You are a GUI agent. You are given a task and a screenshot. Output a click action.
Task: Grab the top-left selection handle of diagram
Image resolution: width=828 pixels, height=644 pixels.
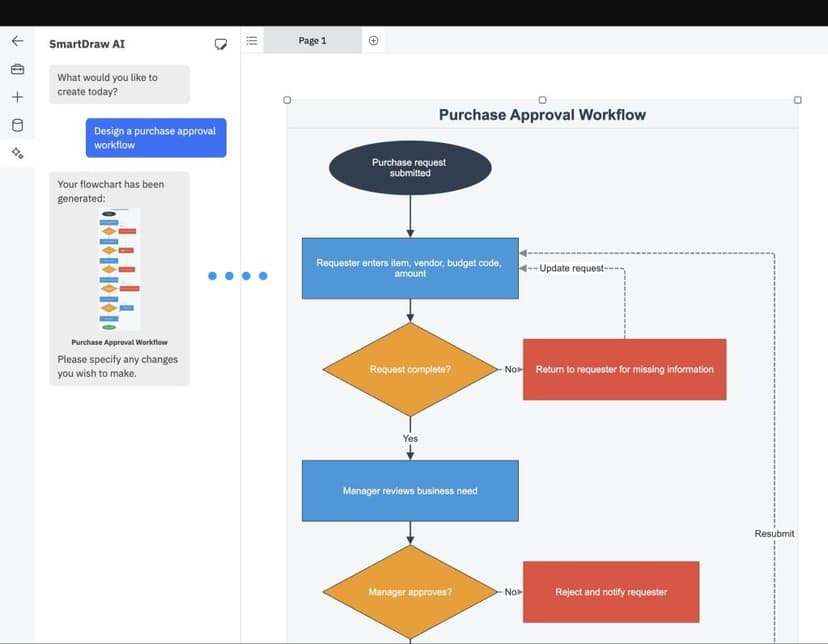point(287,100)
